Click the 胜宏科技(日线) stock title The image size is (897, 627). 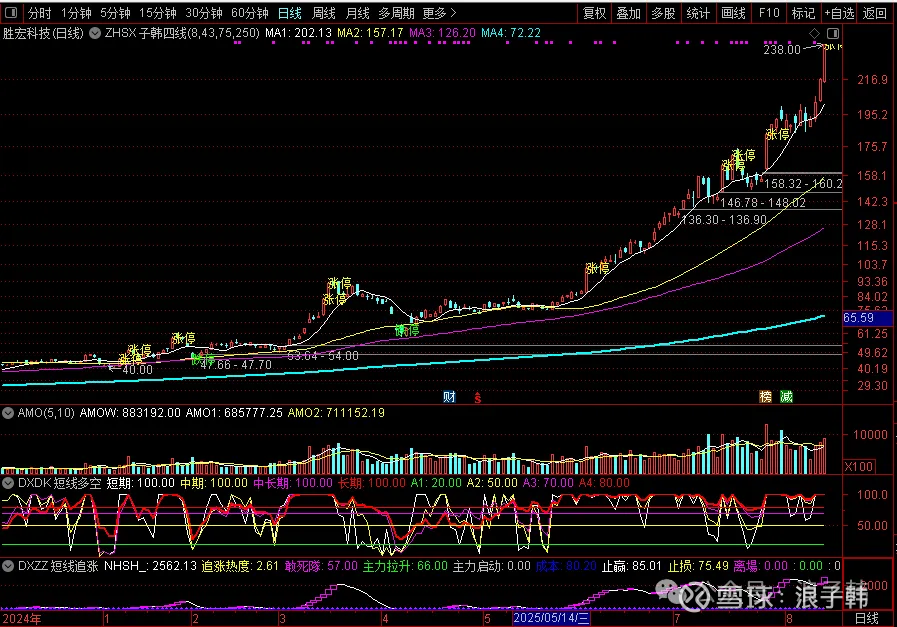[43, 33]
